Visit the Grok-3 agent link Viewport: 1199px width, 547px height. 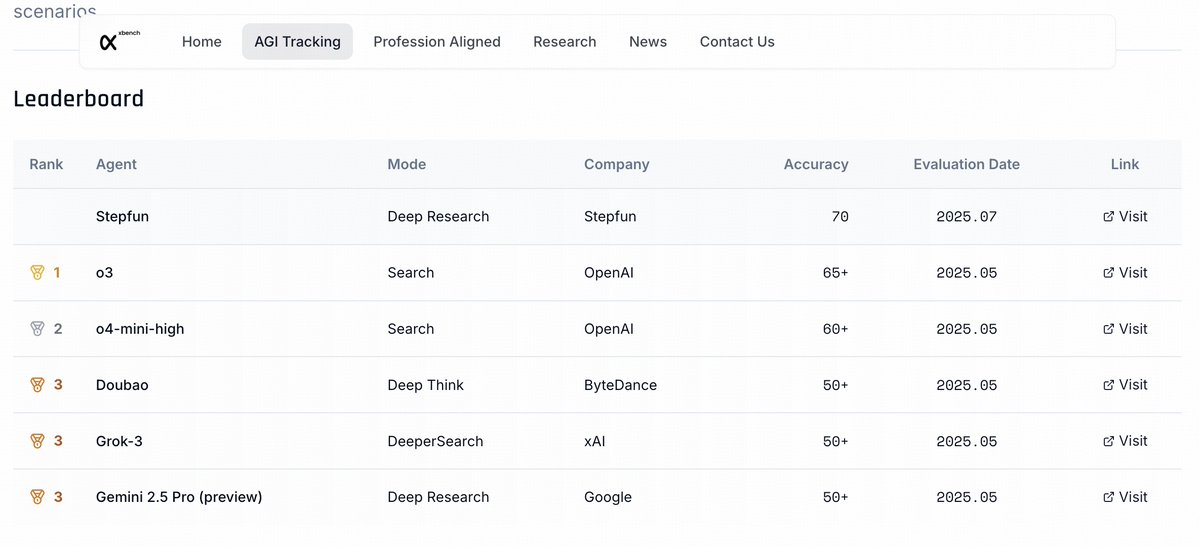(x=1125, y=441)
